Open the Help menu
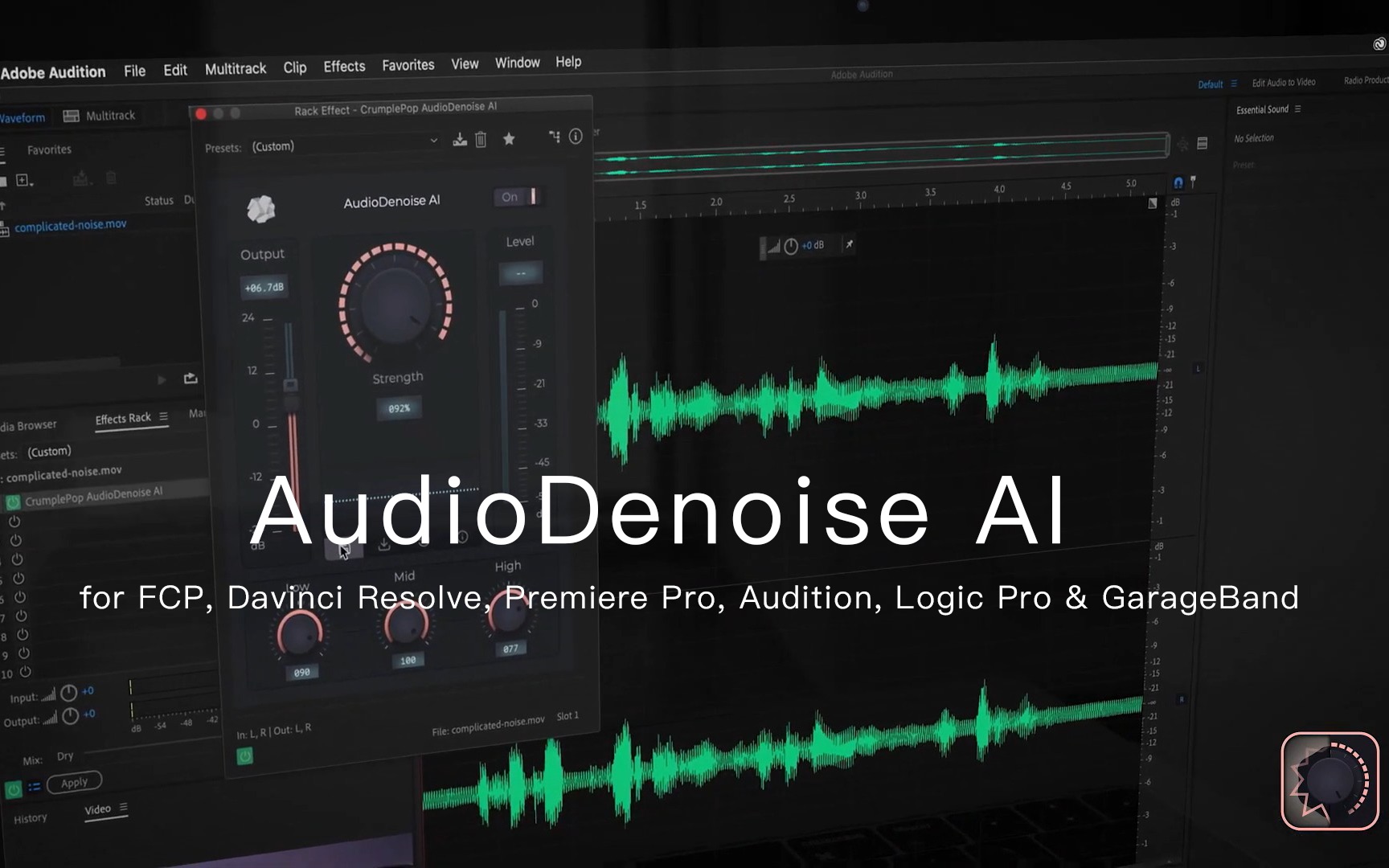1389x868 pixels. pos(568,62)
